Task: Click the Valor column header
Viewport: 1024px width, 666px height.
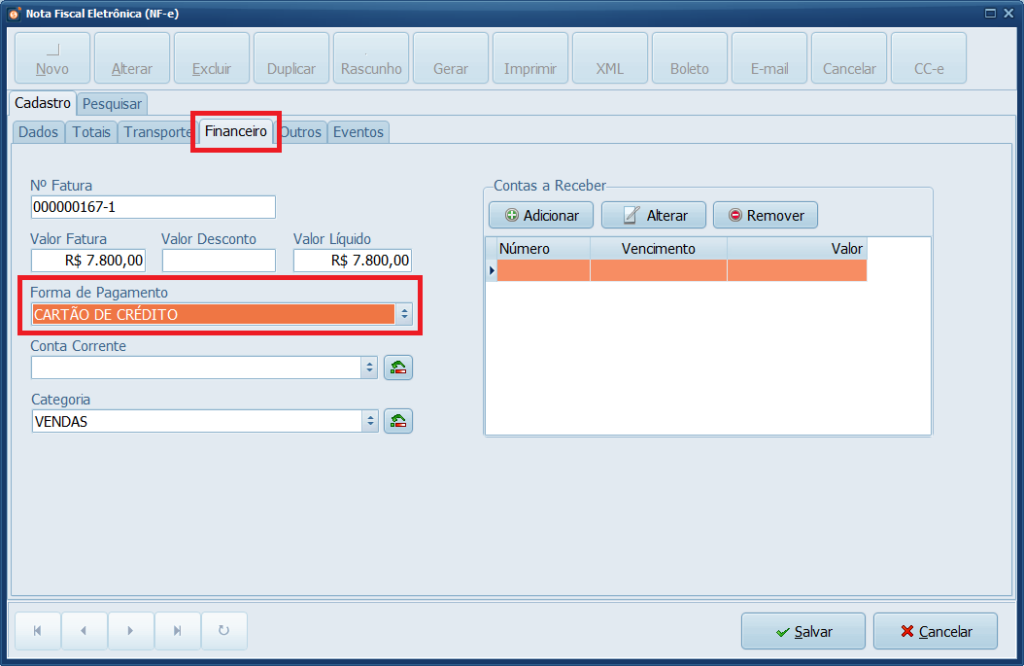Action: (797, 249)
